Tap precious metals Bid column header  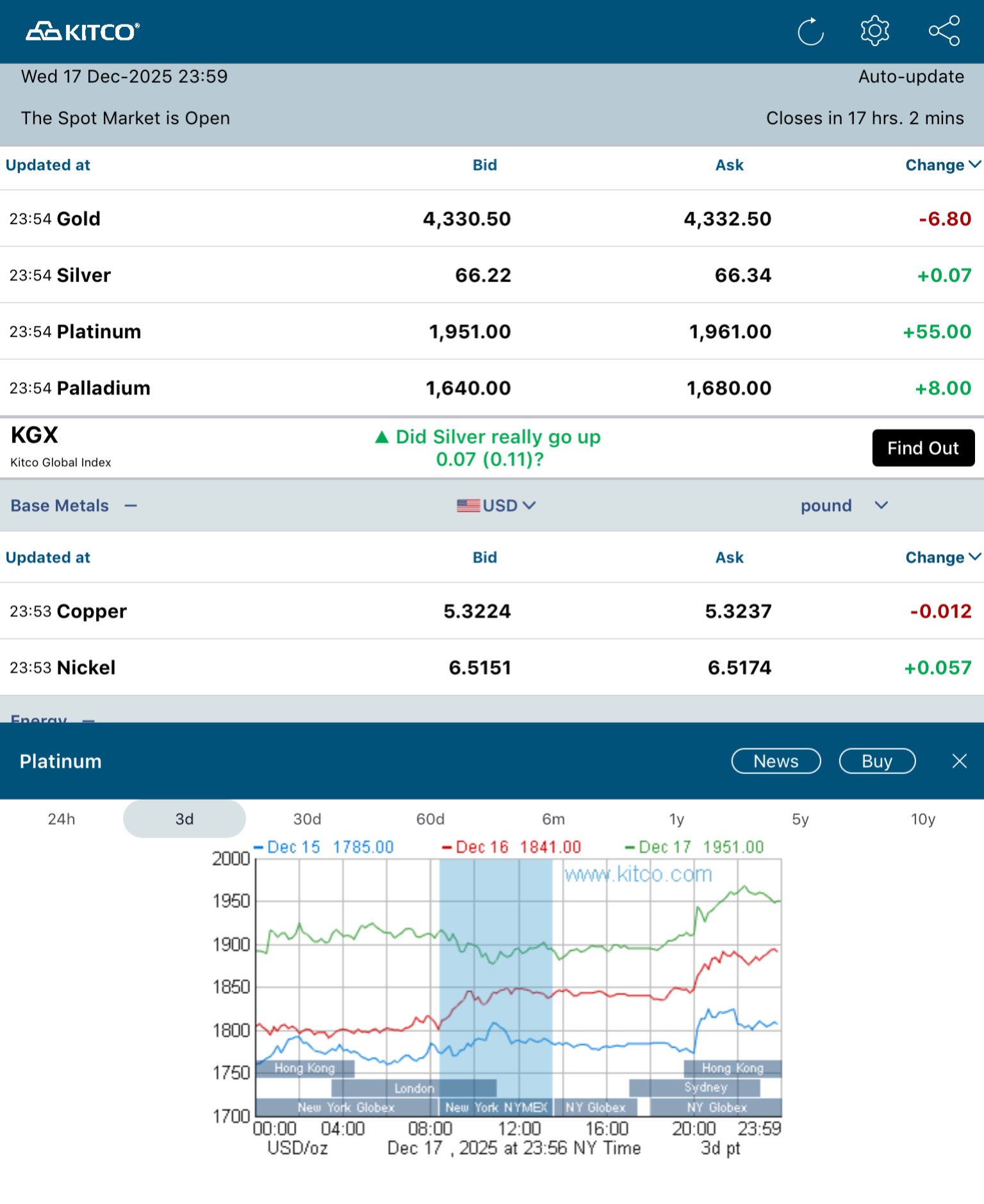485,165
